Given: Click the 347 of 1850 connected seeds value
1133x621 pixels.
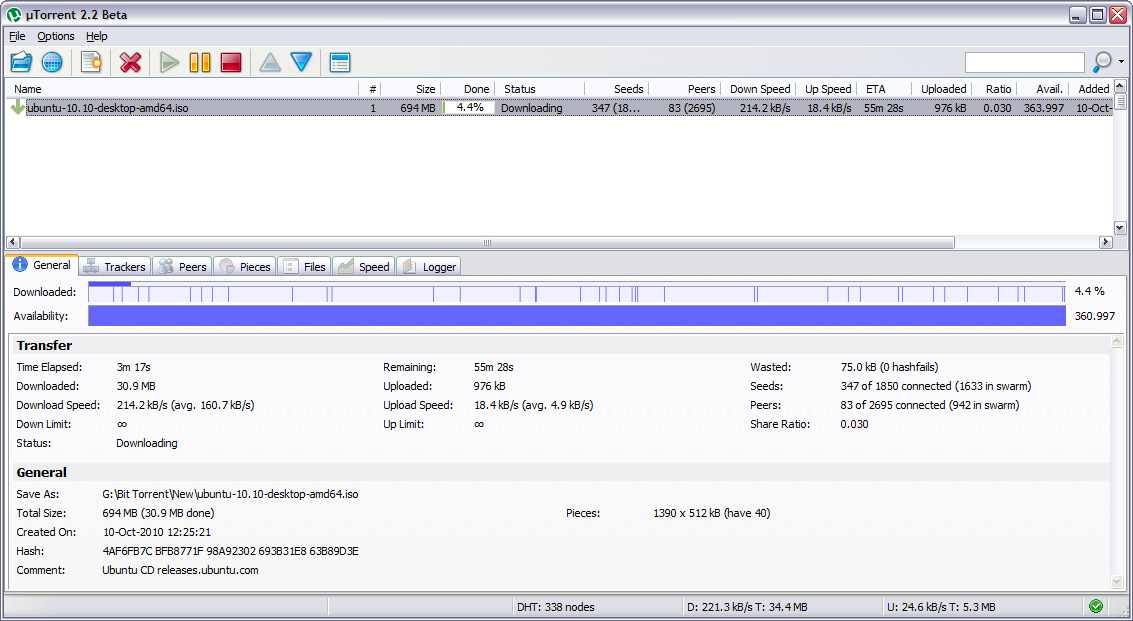Looking at the screenshot, I should click(936, 386).
